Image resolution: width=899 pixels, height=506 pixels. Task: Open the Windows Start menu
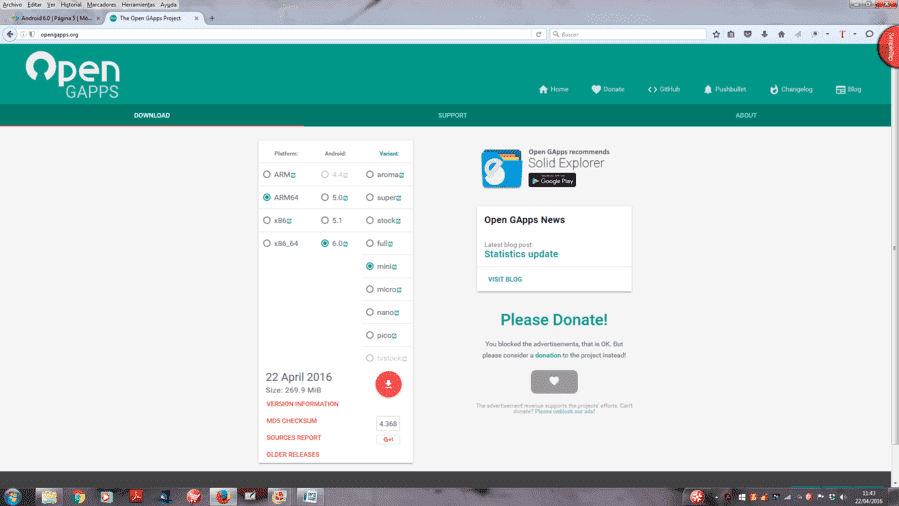[13, 496]
